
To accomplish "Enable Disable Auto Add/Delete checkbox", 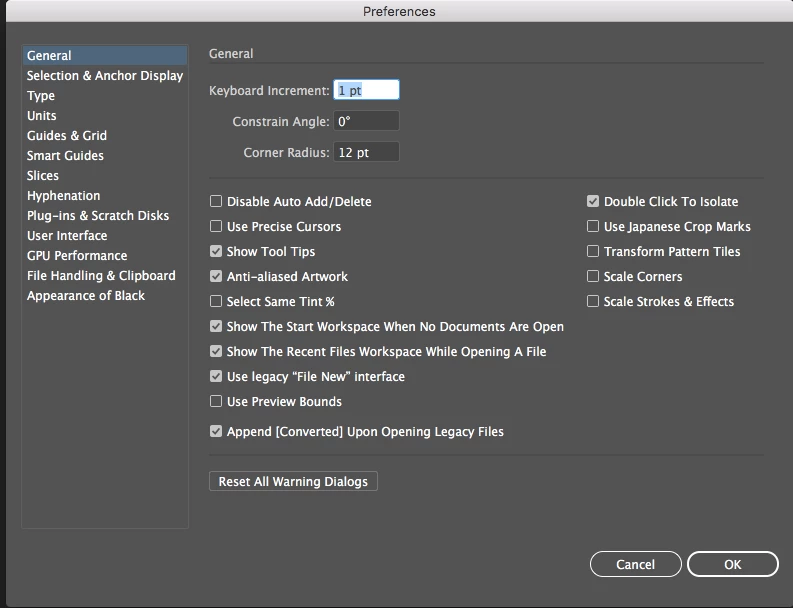I will [x=216, y=201].
